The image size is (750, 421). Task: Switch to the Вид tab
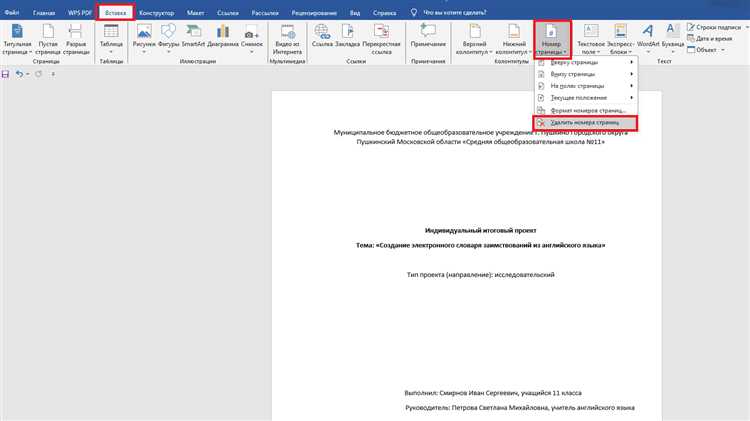(354, 12)
